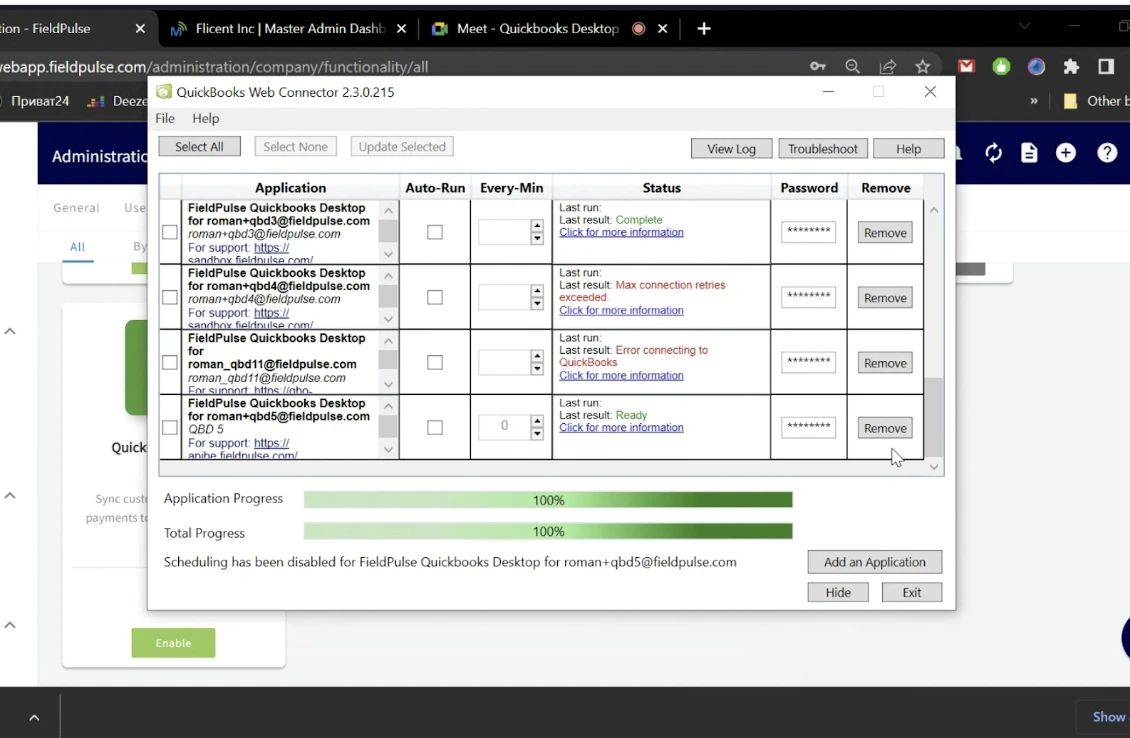Image resolution: width=1130 pixels, height=738 pixels.
Task: Close the Meet Quickbooks Desktop tab
Action: point(662,29)
